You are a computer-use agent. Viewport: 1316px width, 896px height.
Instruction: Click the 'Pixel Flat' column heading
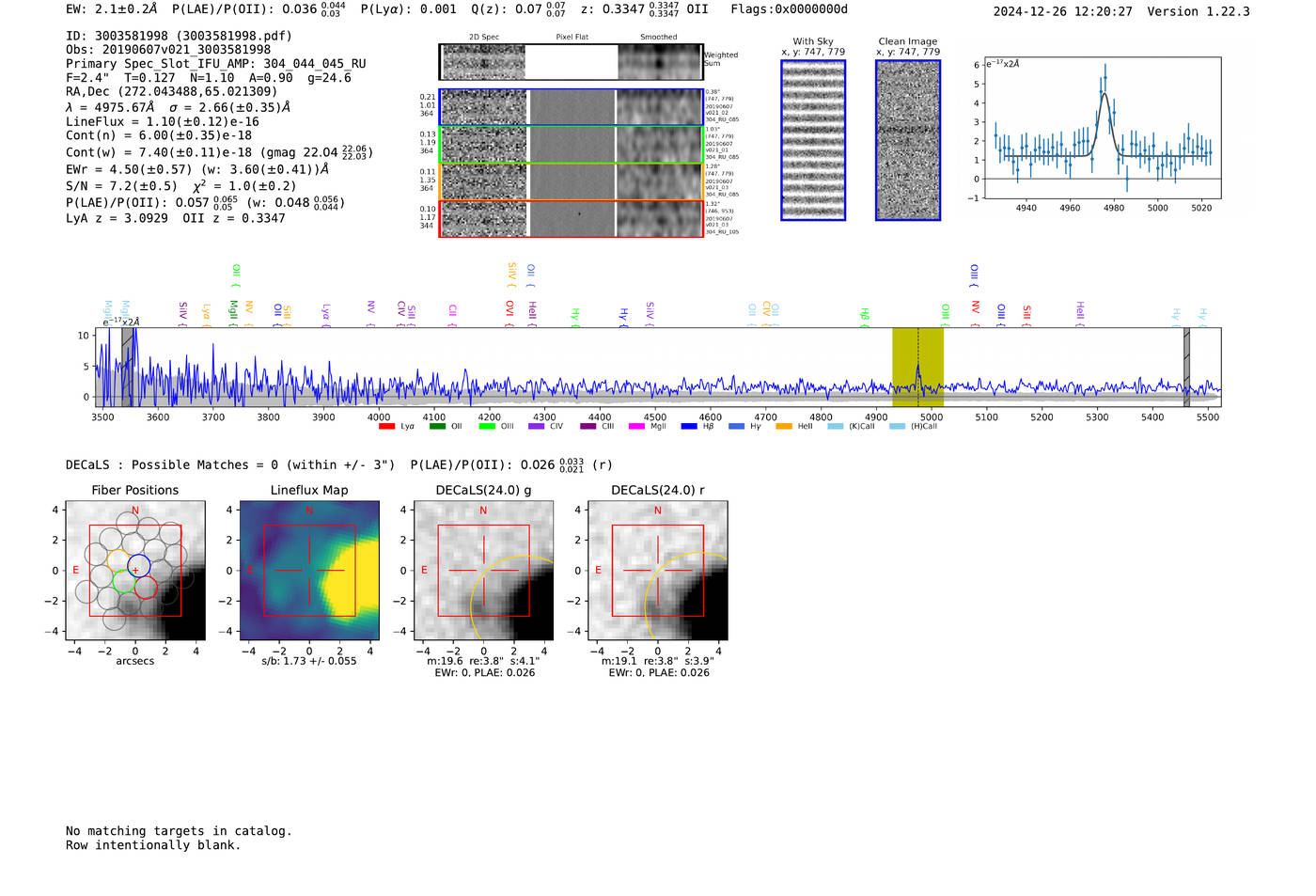pos(572,38)
